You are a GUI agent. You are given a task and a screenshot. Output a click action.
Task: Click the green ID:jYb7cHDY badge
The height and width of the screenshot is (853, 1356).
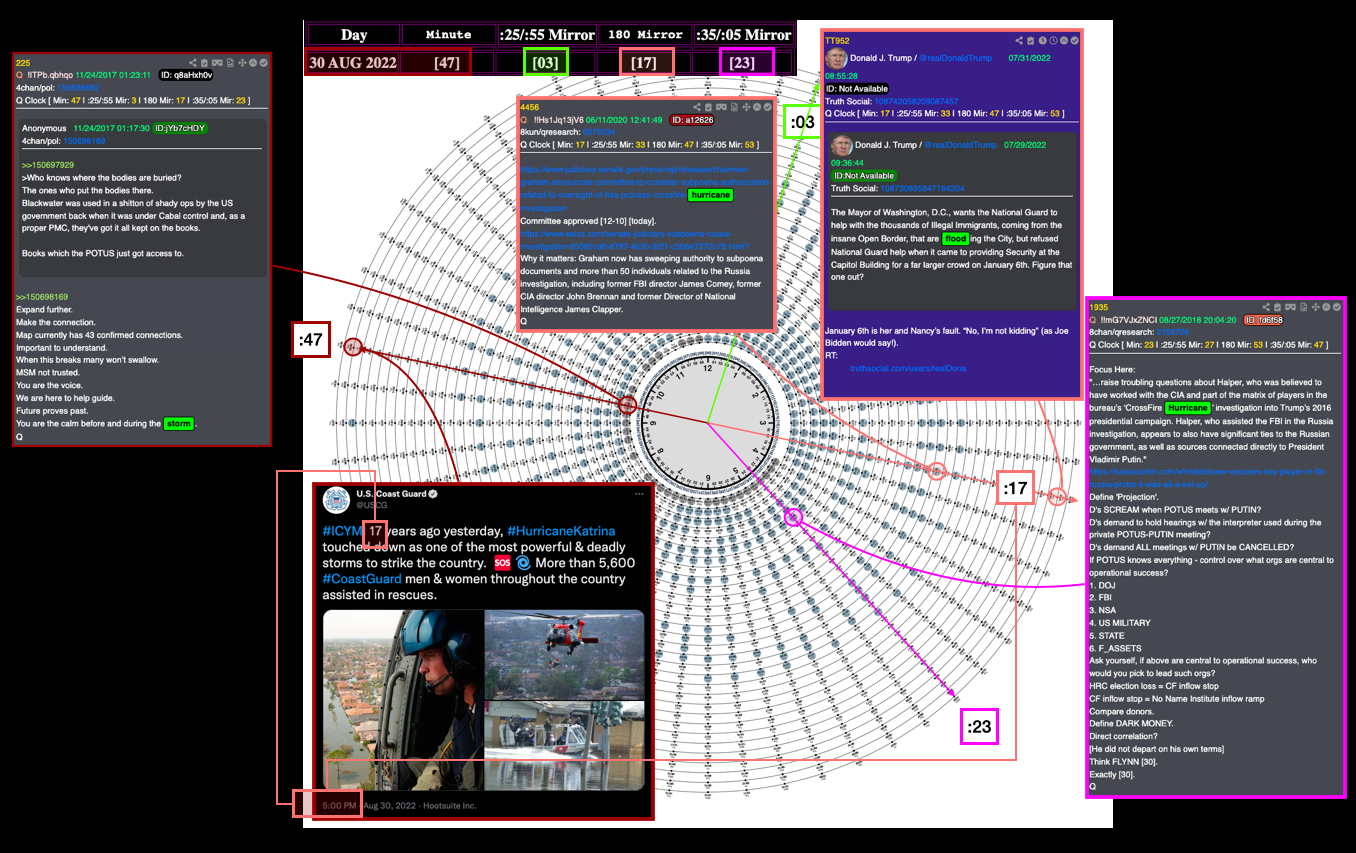tap(179, 128)
